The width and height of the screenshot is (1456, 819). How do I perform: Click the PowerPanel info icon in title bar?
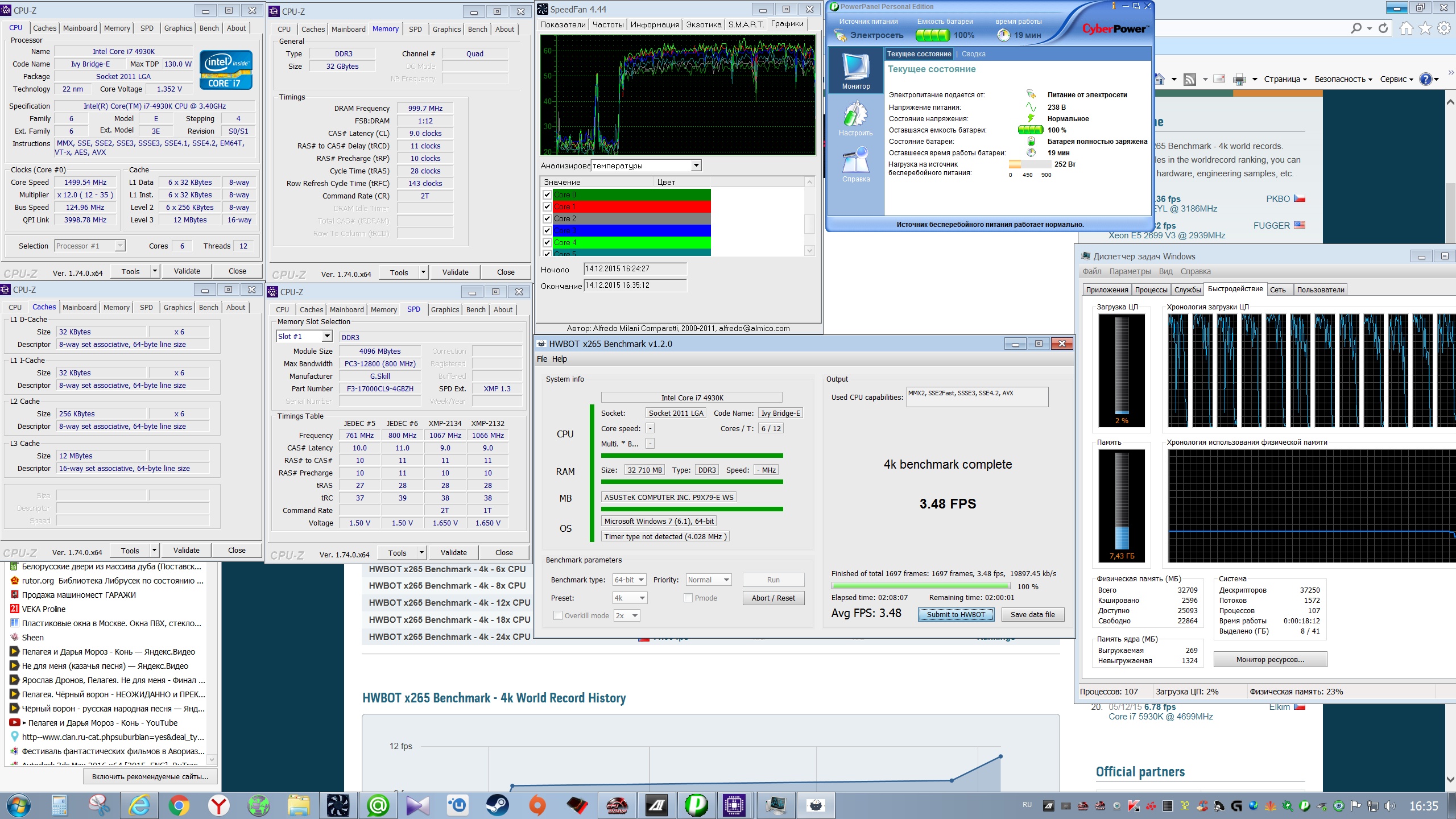[1114, 6]
